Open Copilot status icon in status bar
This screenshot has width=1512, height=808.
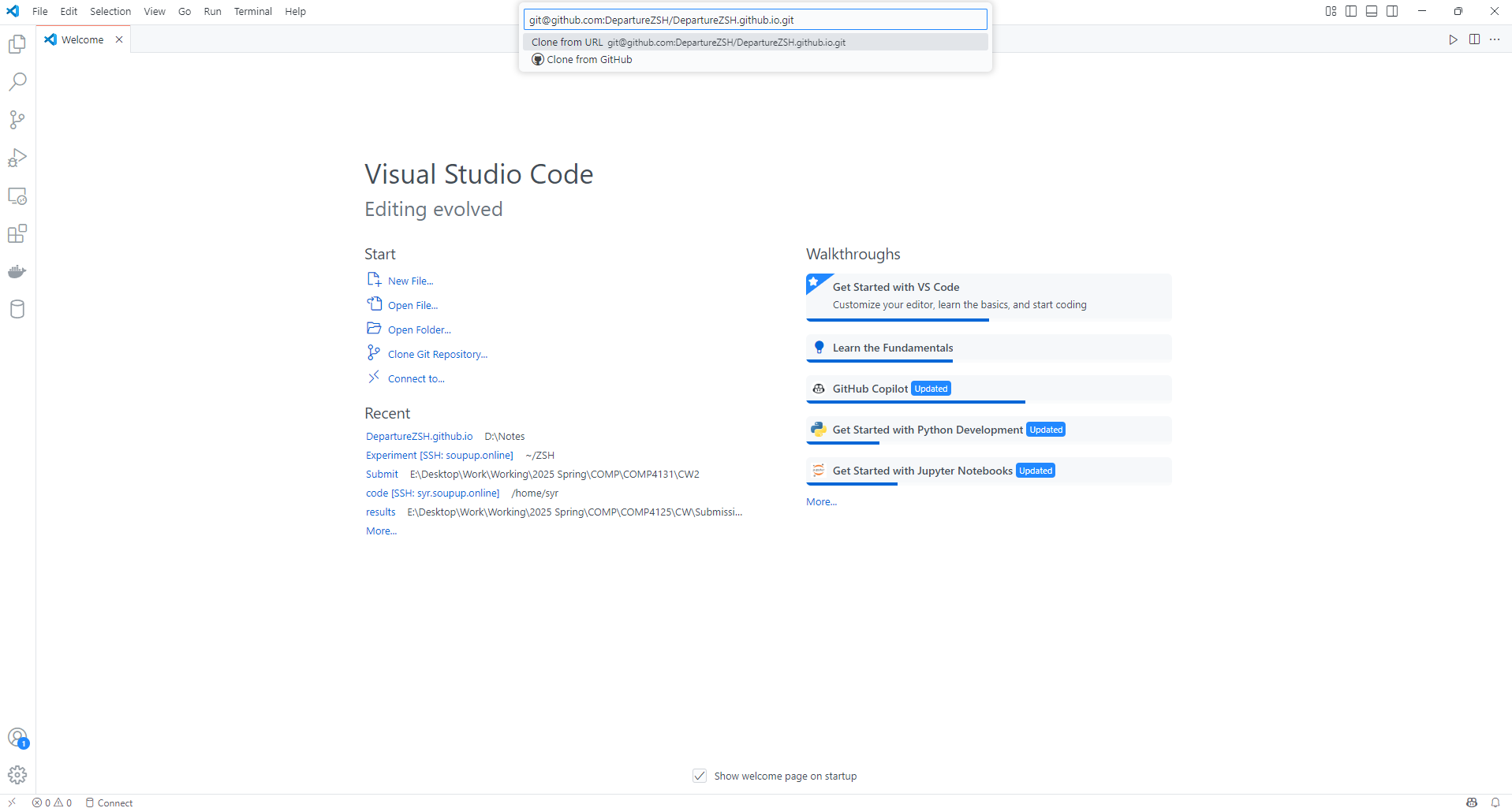(1472, 802)
